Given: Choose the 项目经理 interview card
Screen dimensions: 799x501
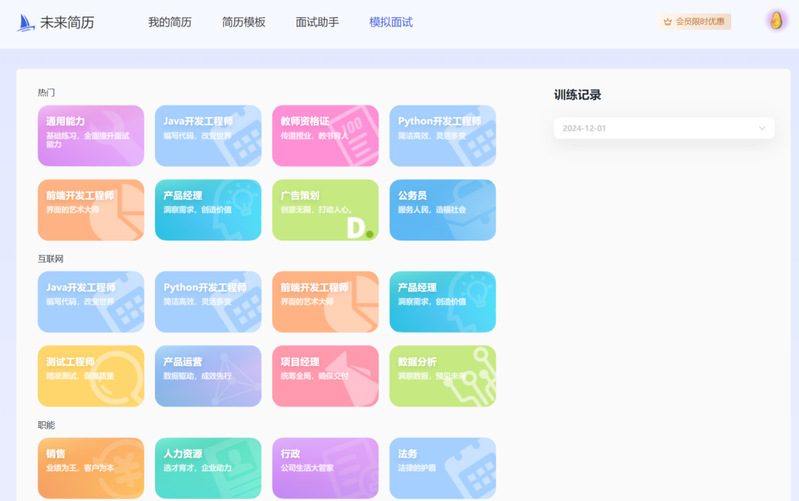Looking at the screenshot, I should [325, 376].
